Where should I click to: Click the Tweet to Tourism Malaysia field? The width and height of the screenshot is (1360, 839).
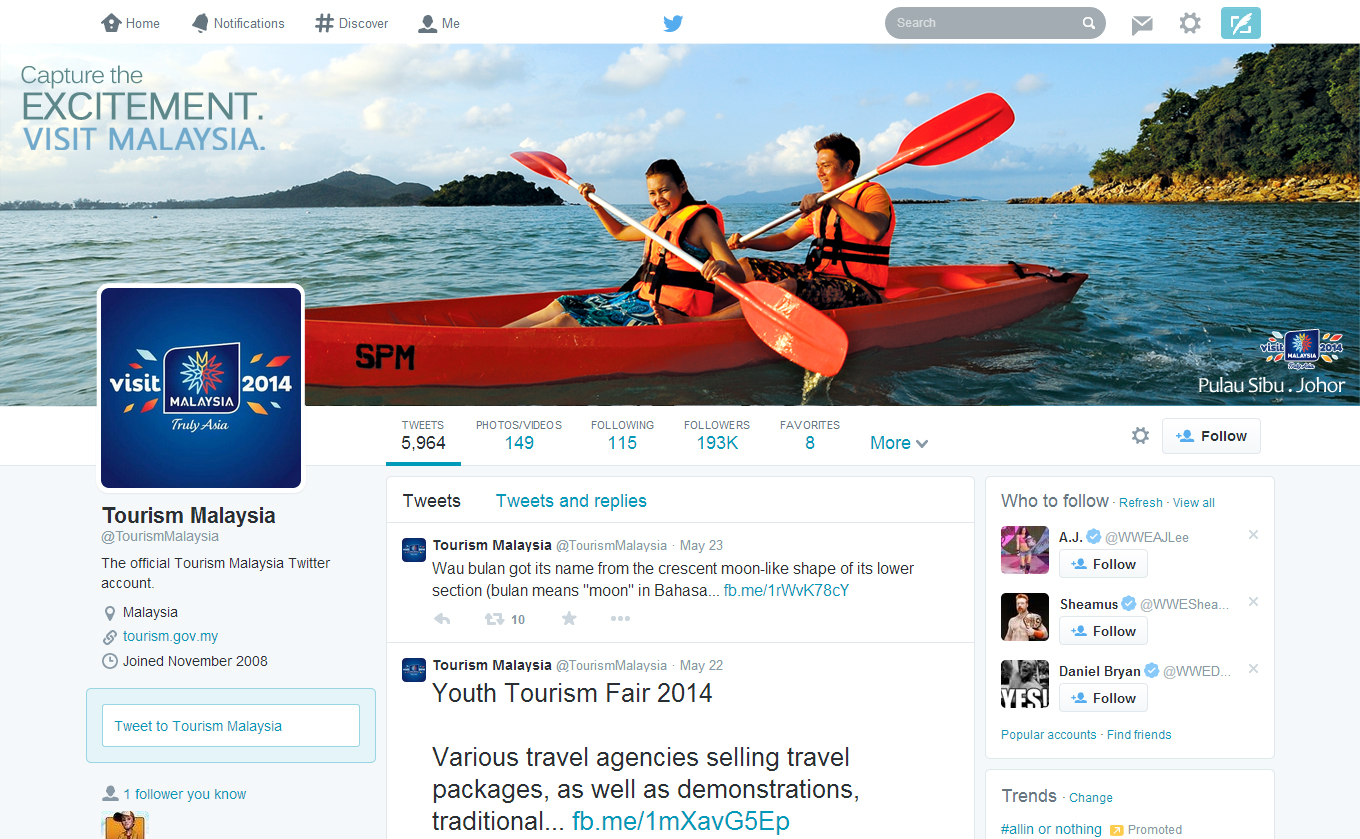[231, 726]
